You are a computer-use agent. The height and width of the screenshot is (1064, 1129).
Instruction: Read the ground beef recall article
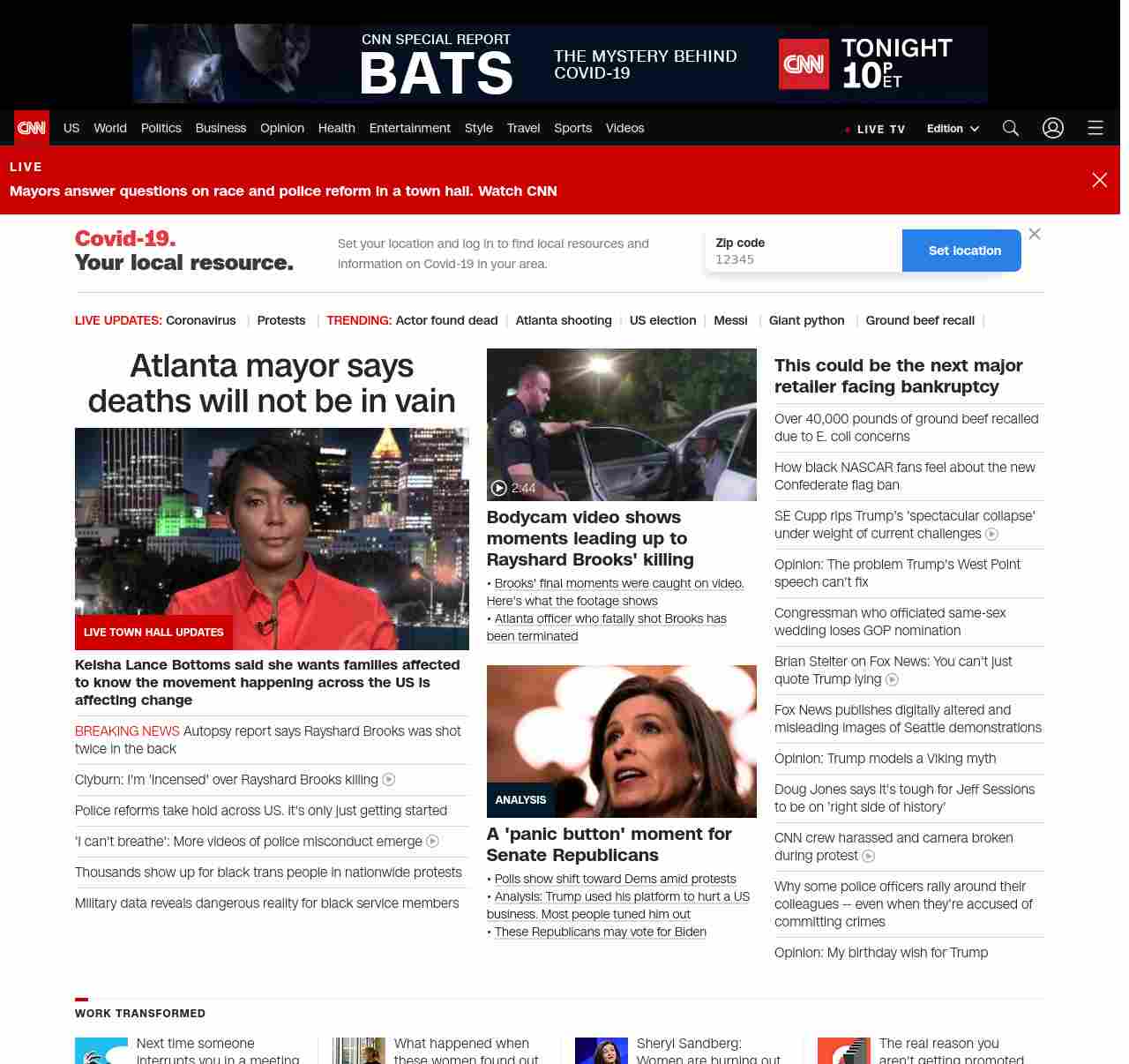click(x=906, y=428)
